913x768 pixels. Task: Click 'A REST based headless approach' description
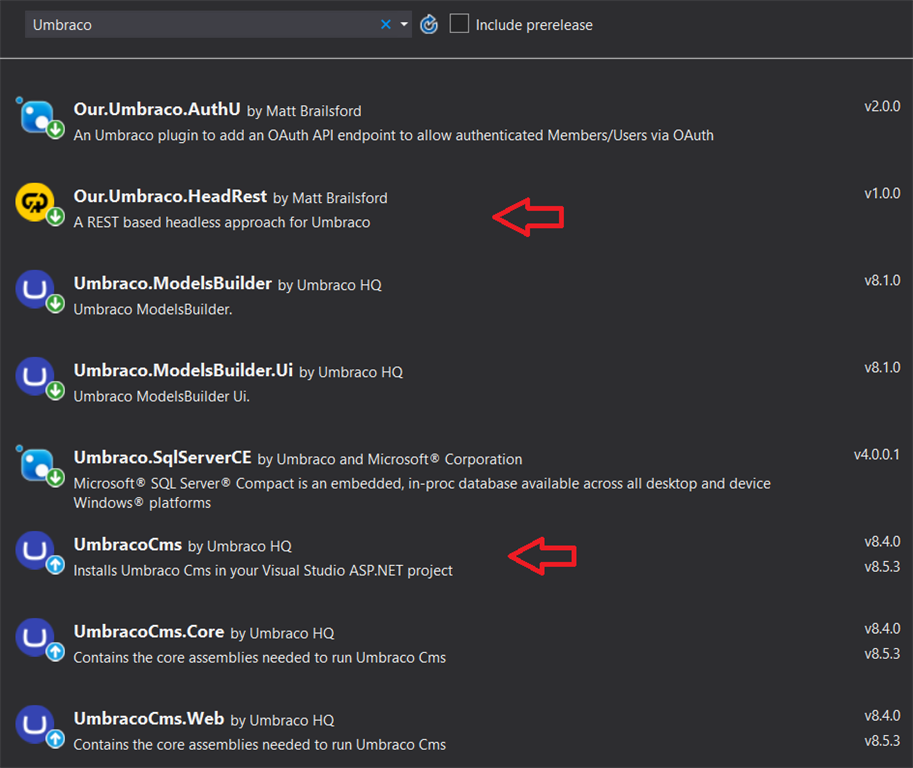click(x=222, y=222)
